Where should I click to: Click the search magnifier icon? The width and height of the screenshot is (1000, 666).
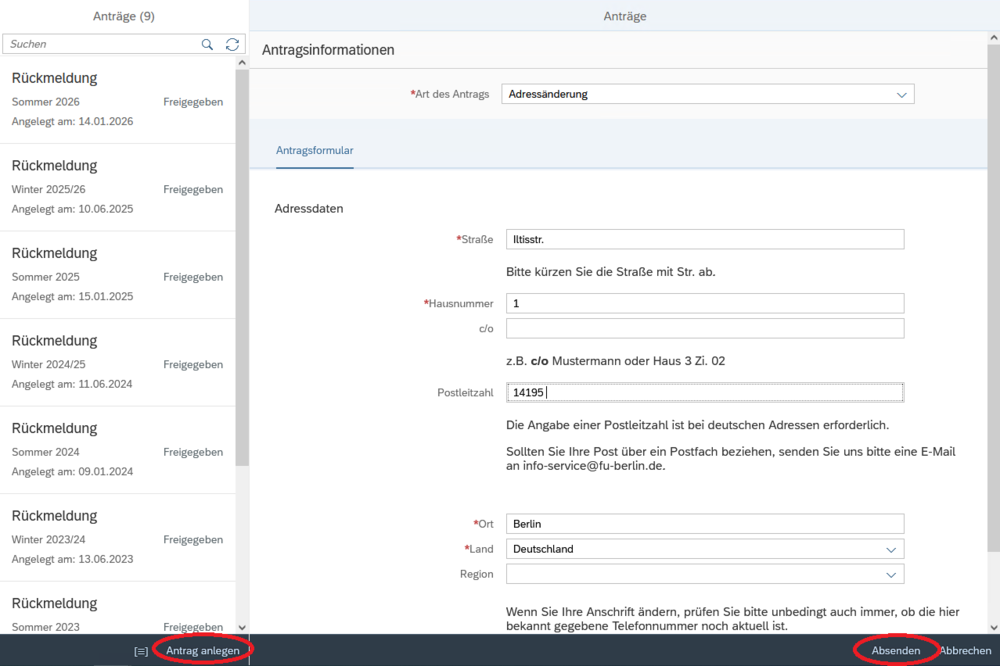point(207,44)
